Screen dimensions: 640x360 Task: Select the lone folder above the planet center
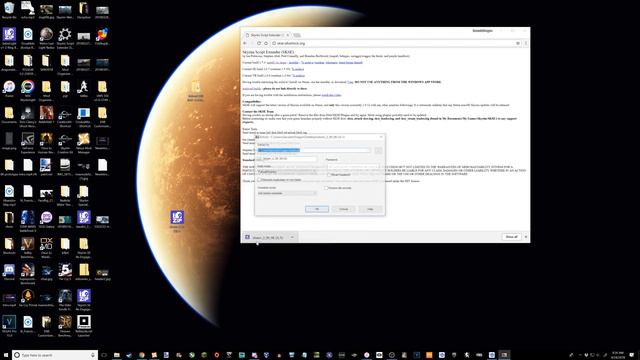coord(196,91)
